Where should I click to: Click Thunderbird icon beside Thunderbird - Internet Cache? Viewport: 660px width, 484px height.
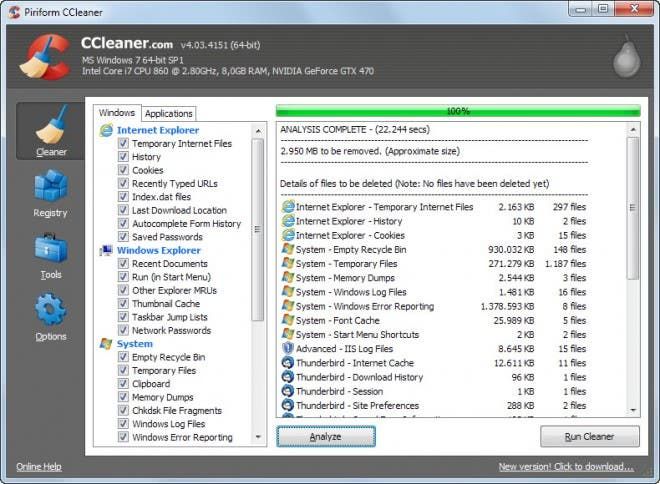288,363
